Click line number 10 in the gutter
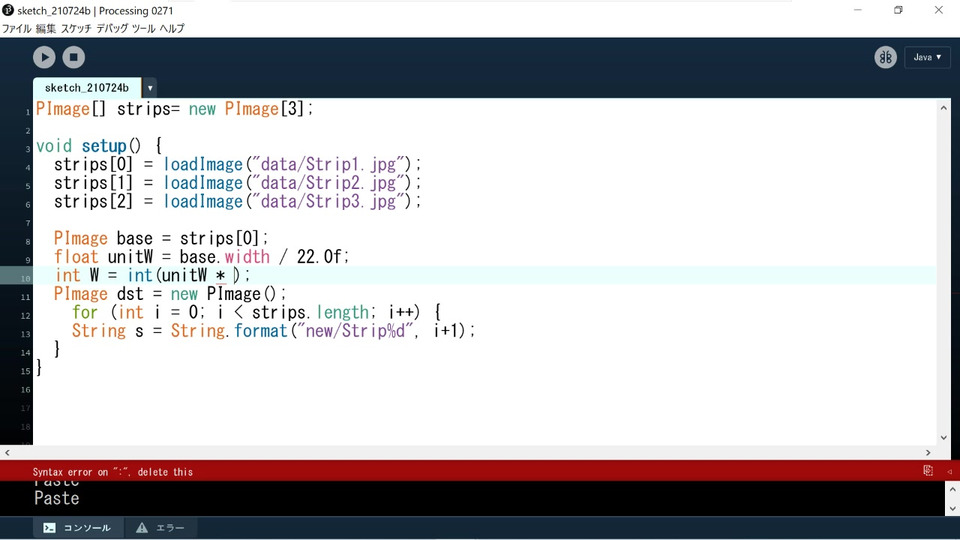The height and width of the screenshot is (540, 960). coord(26,279)
